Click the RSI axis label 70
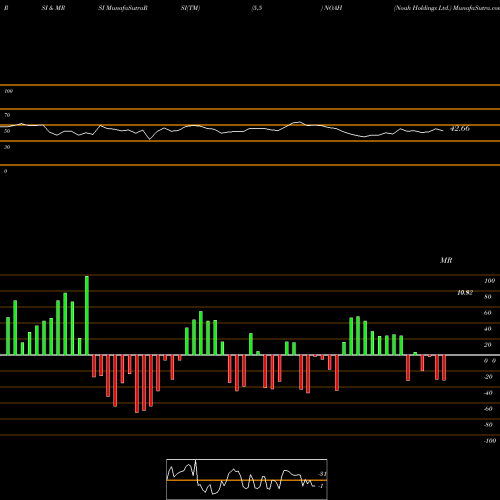 7,115
